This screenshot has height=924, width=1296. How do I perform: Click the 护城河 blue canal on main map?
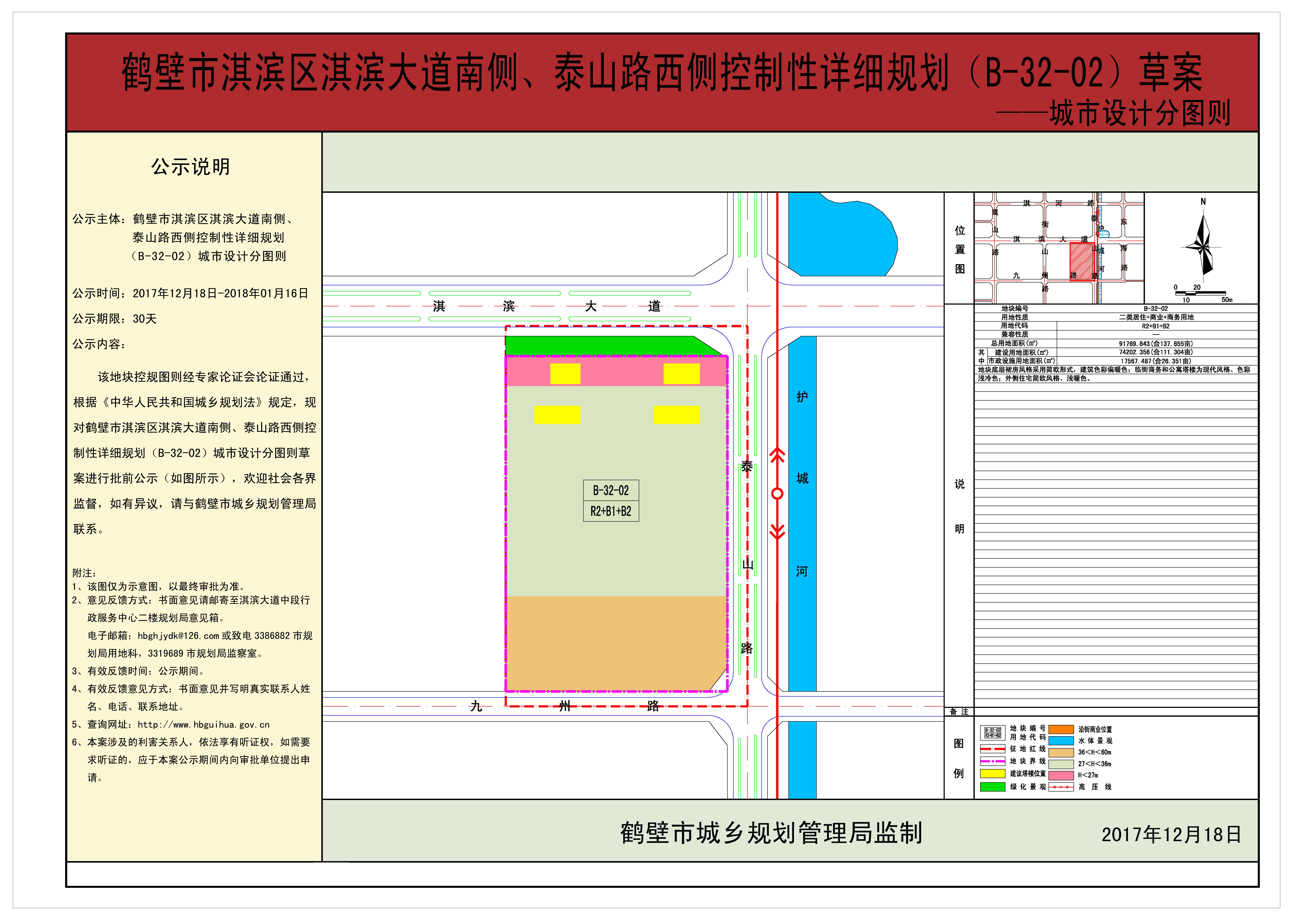[802, 514]
